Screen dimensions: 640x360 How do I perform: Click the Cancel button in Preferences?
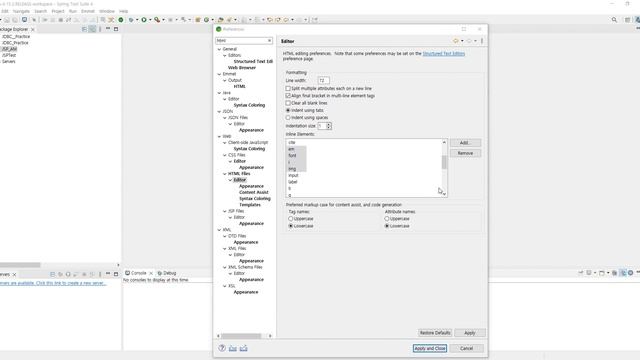click(467, 348)
